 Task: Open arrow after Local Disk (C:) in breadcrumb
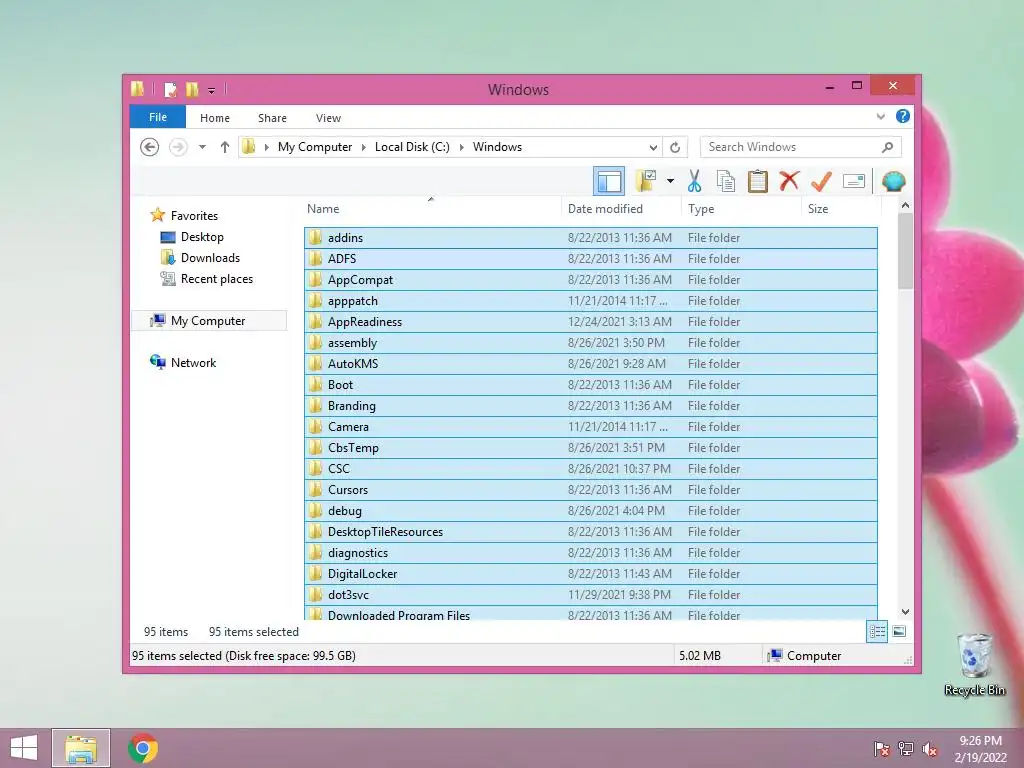pyautogui.click(x=462, y=147)
